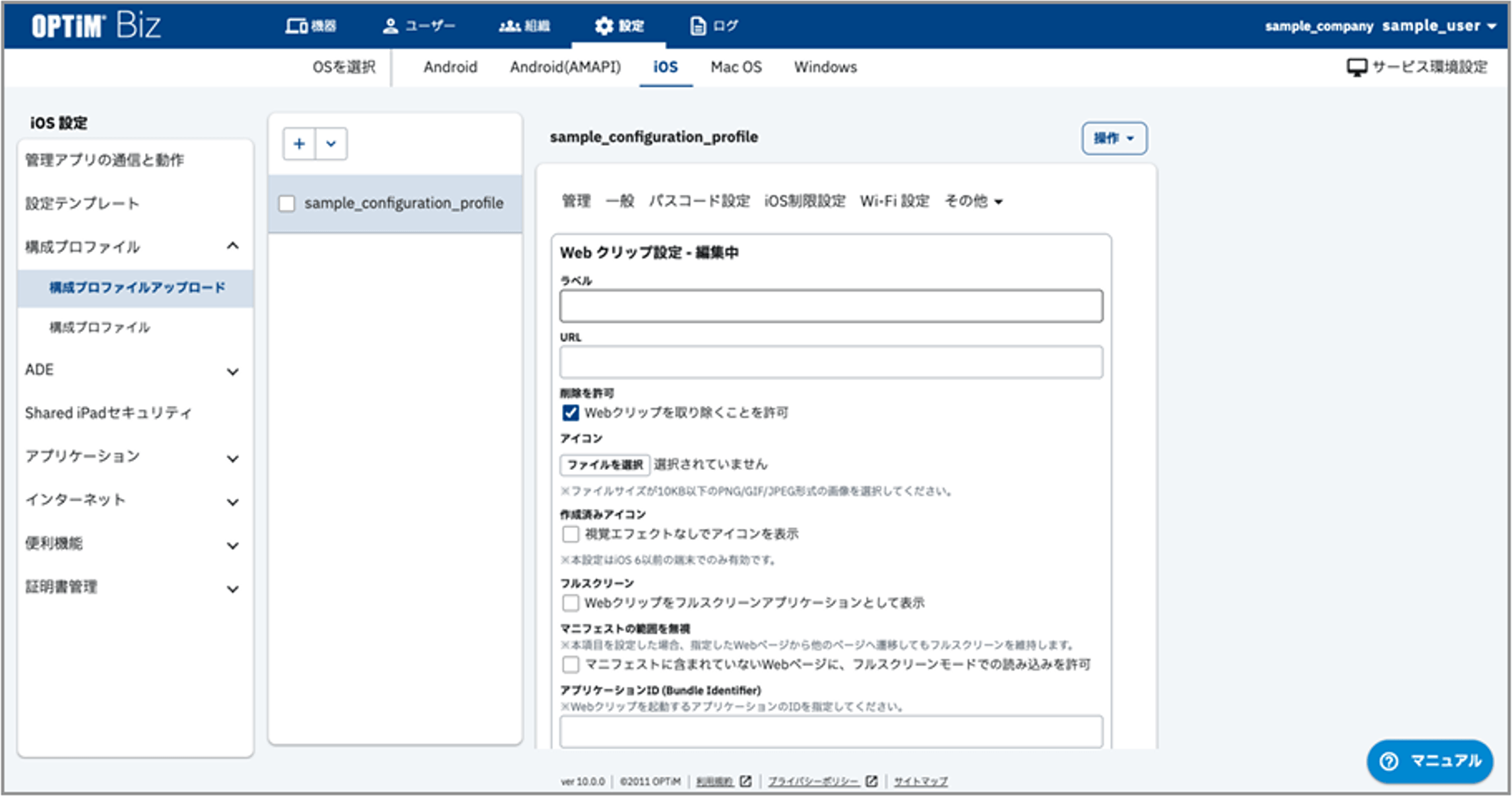Check Webクリップをフルスクリーンアプリケーションとして表示
The height and width of the screenshot is (796, 1512).
(x=569, y=603)
